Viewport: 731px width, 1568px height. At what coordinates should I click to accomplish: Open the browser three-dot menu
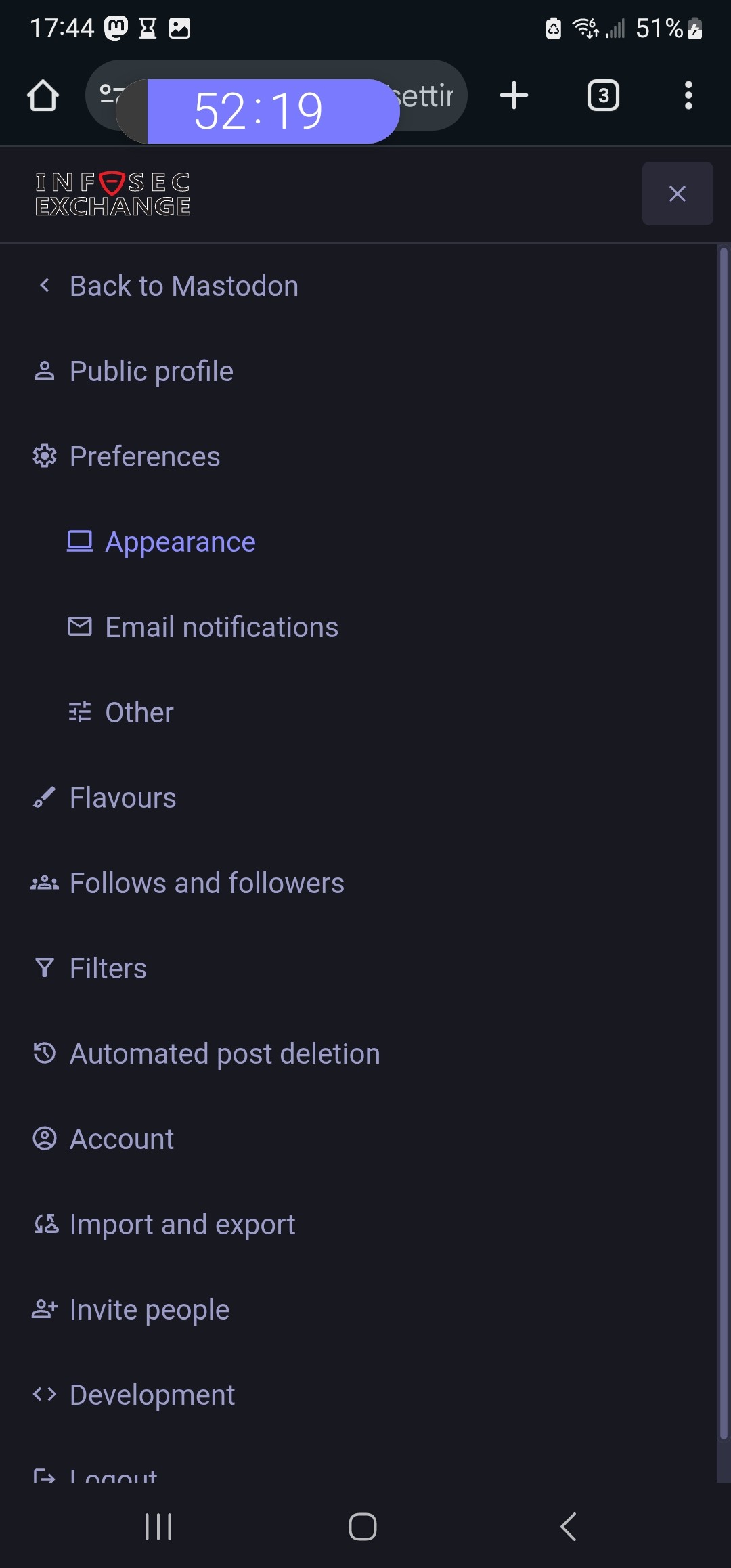click(x=688, y=95)
